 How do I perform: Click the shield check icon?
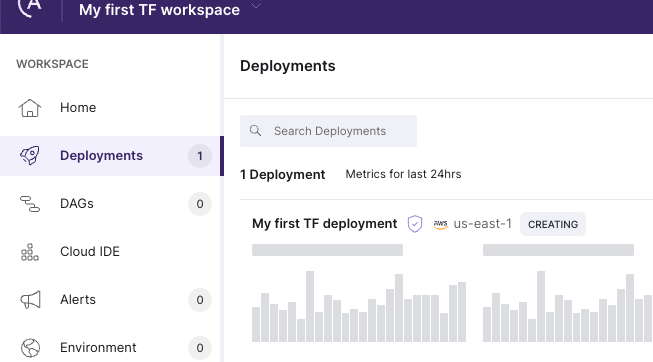(x=415, y=224)
